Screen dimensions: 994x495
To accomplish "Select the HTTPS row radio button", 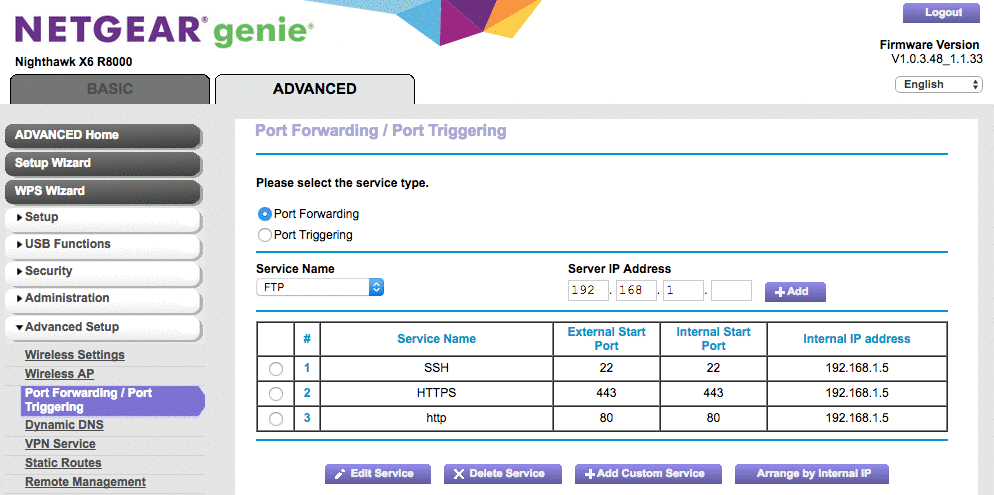I will pyautogui.click(x=276, y=394).
